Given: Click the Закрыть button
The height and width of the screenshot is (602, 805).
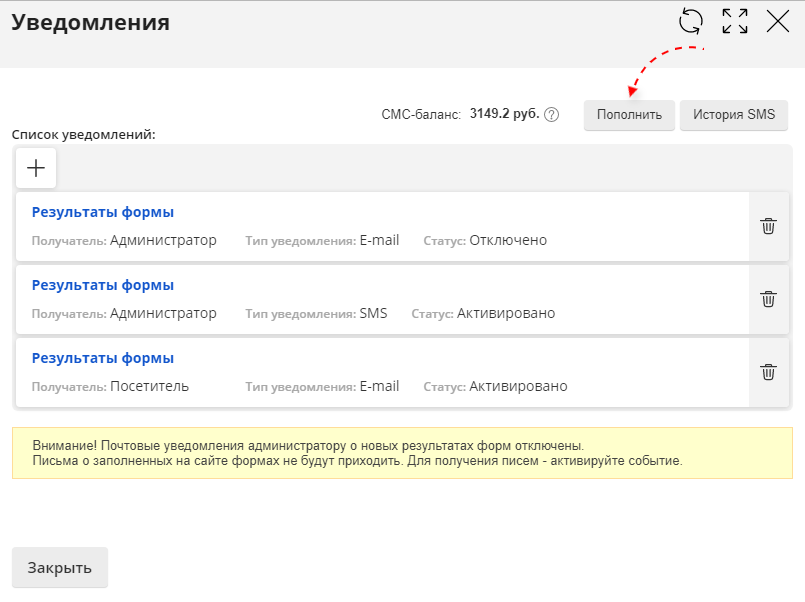Looking at the screenshot, I should 59,567.
